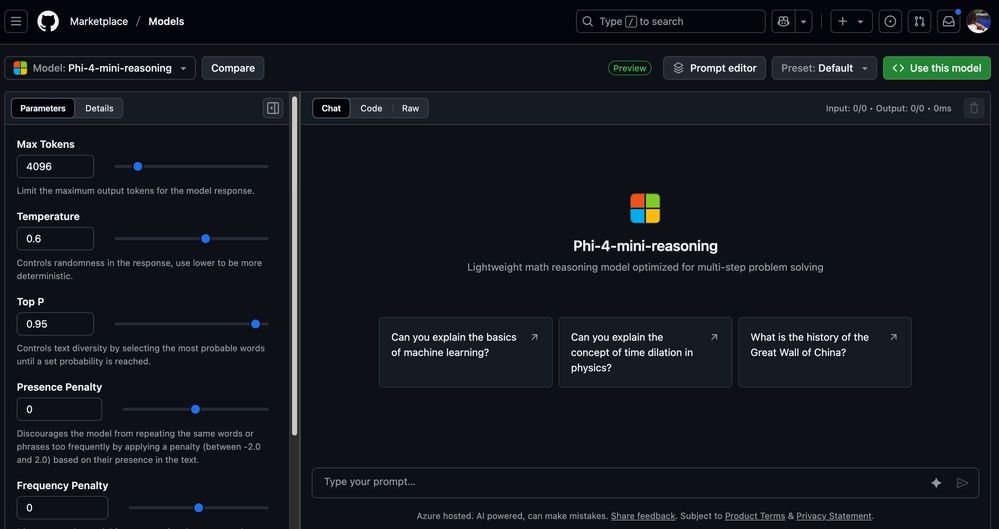Screen dimensions: 999x529
Task: Click Microsoft logo in model selector
Action: 20,68
